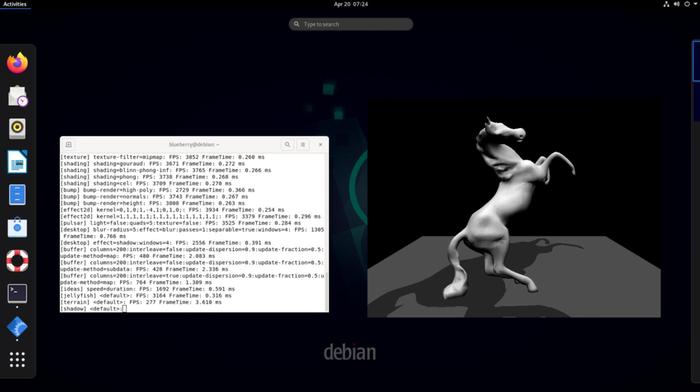
Task: Show all applications grid button
Action: [17, 360]
